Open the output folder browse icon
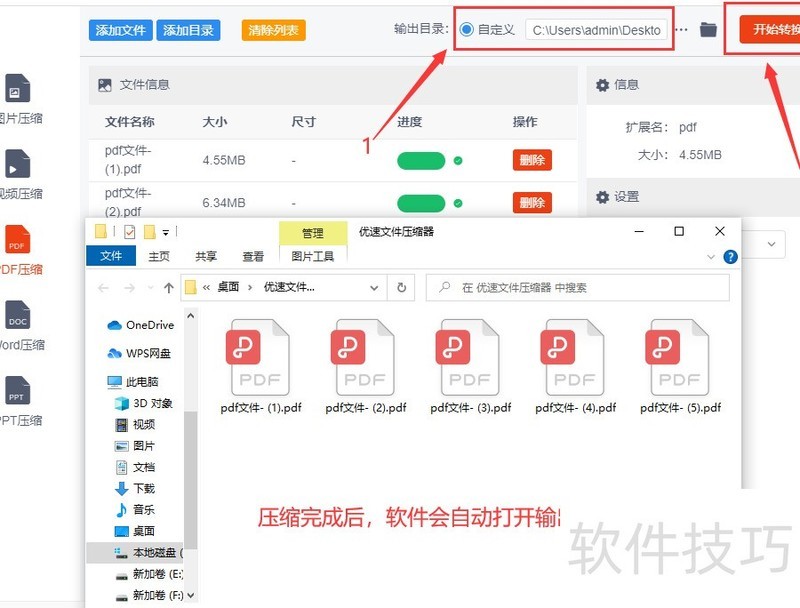This screenshot has height=608, width=800. tap(708, 29)
